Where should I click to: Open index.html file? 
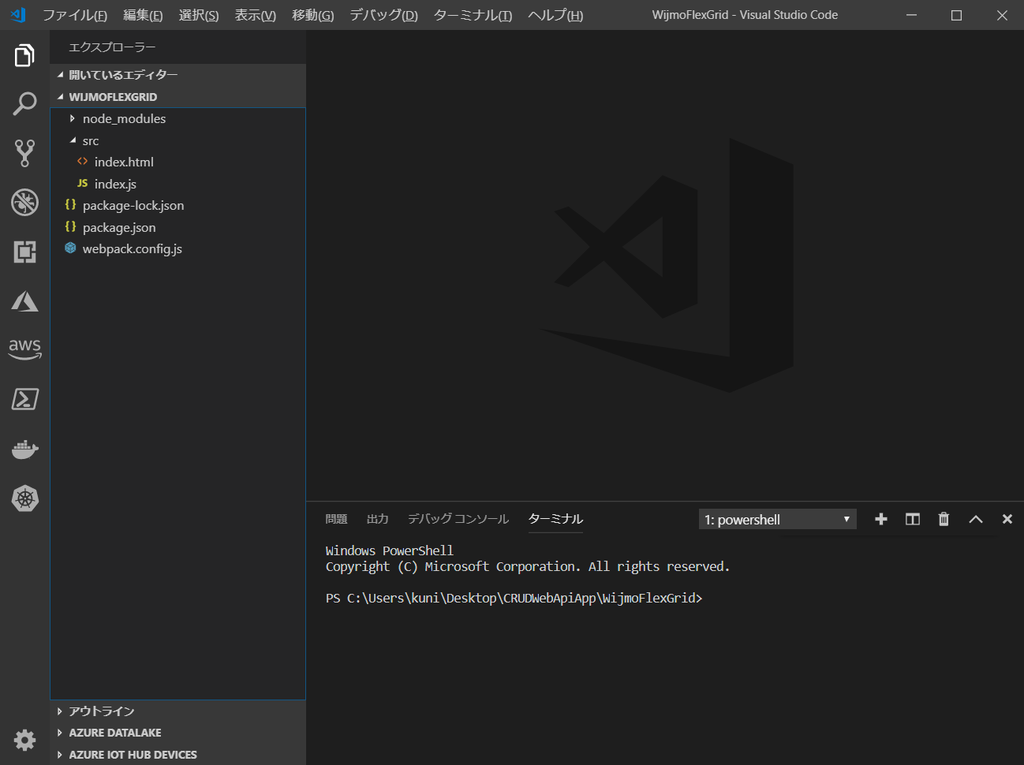[178, 162]
